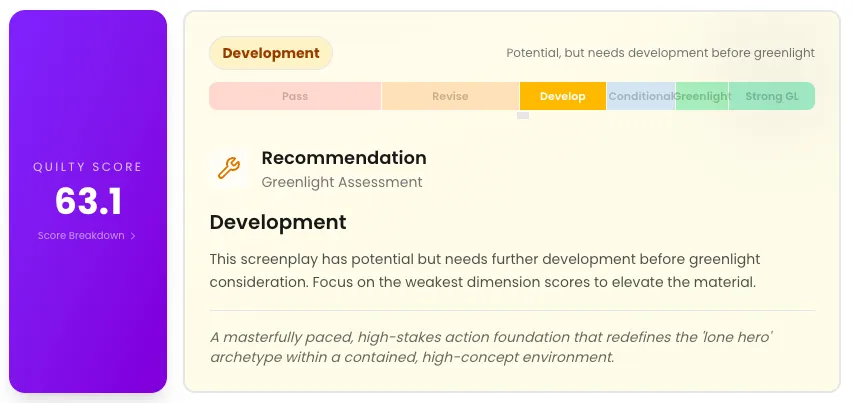Click the screenplay potential description paragraph

483,271
